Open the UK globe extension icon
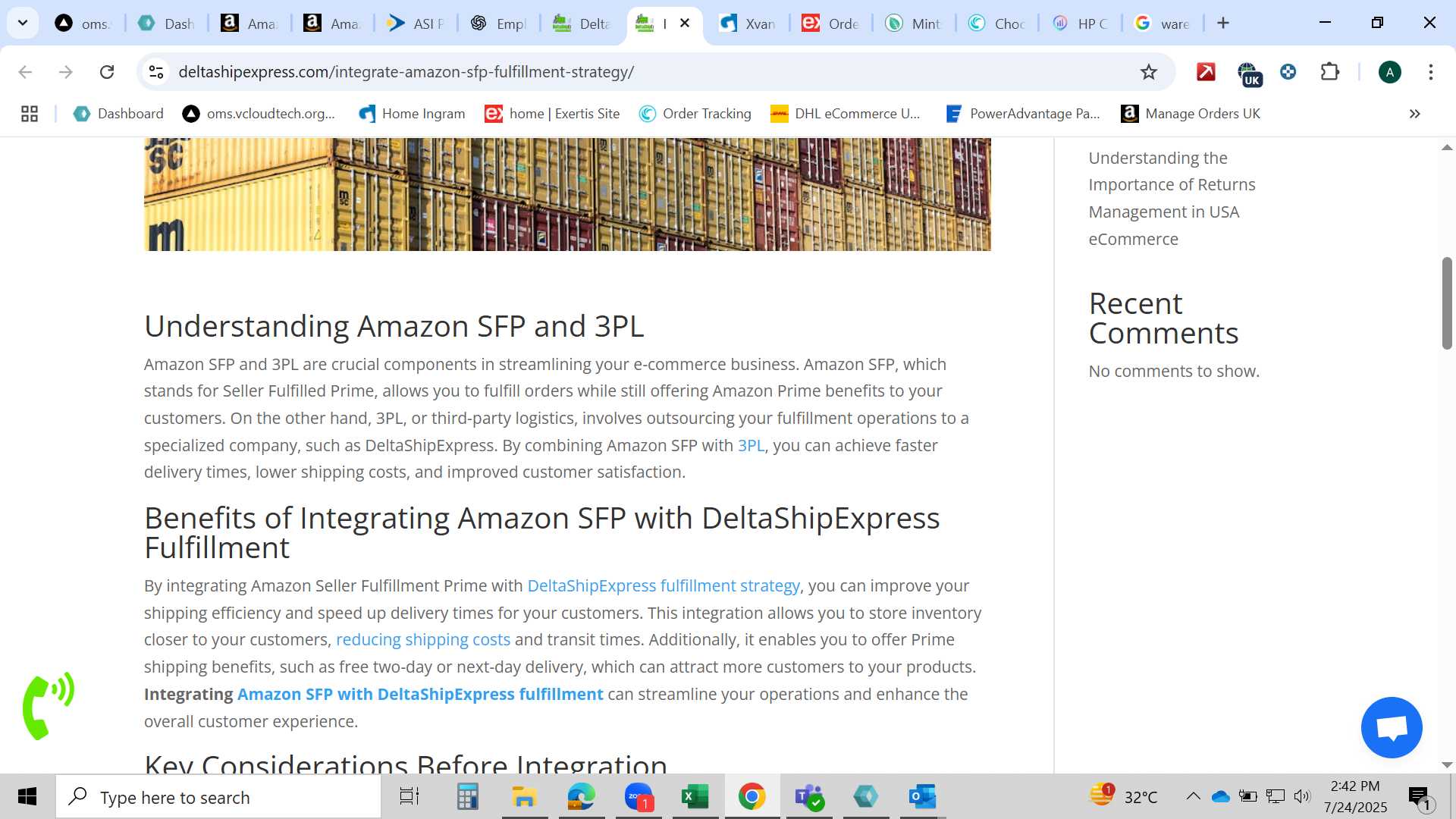1456x819 pixels. (1248, 74)
